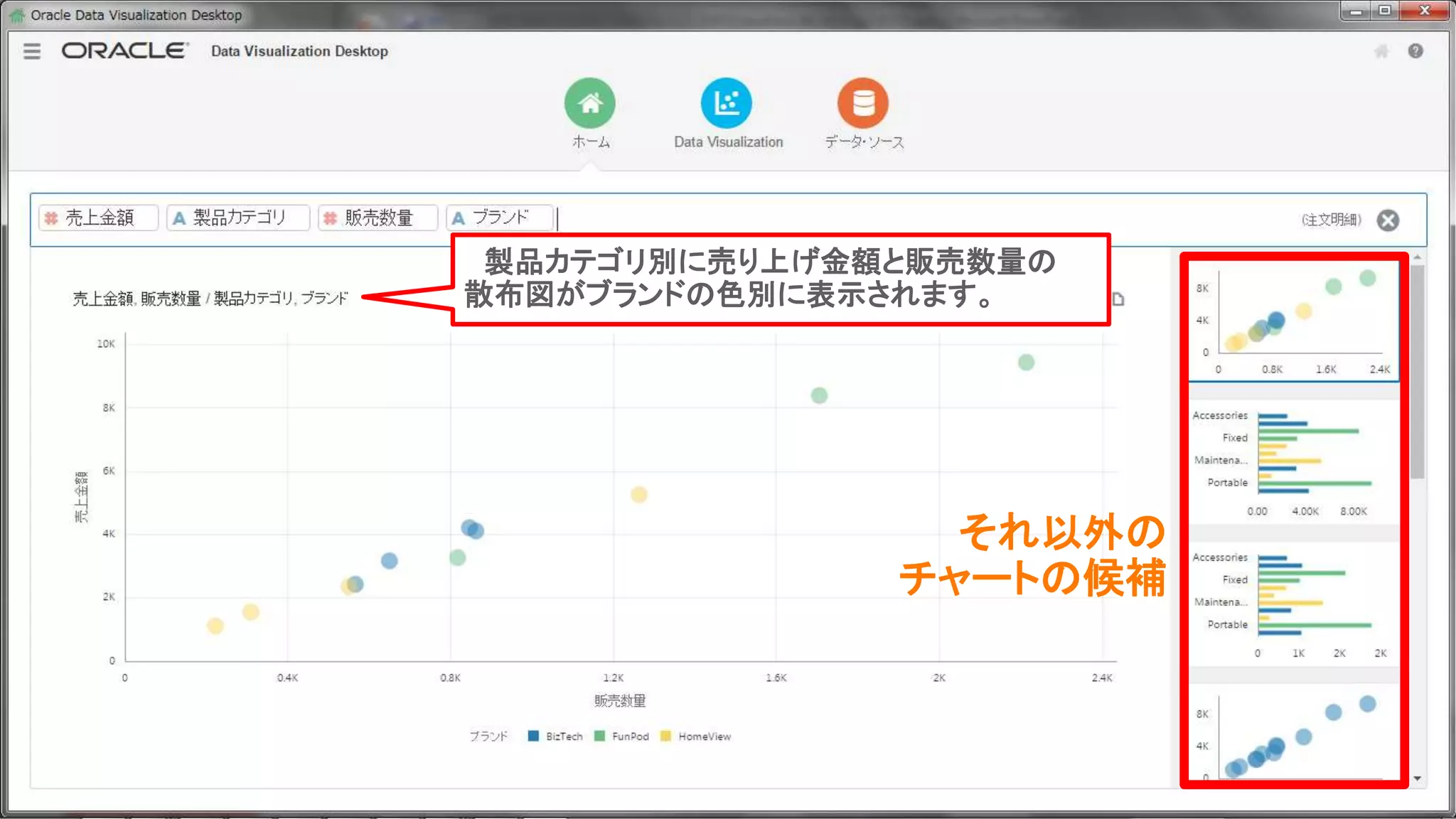Click the ブランド legend title
Image resolution: width=1456 pixels, height=819 pixels.
(x=488, y=737)
